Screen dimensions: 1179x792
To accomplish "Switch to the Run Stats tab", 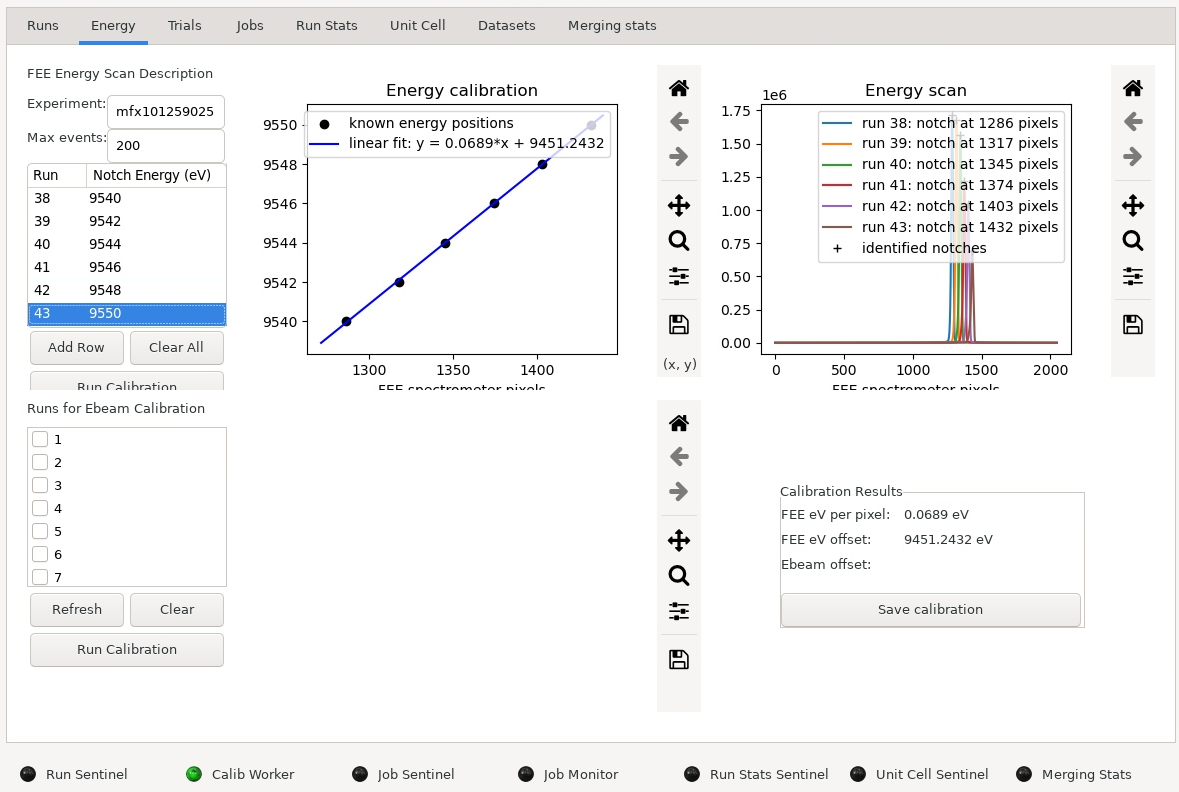I will tap(326, 26).
